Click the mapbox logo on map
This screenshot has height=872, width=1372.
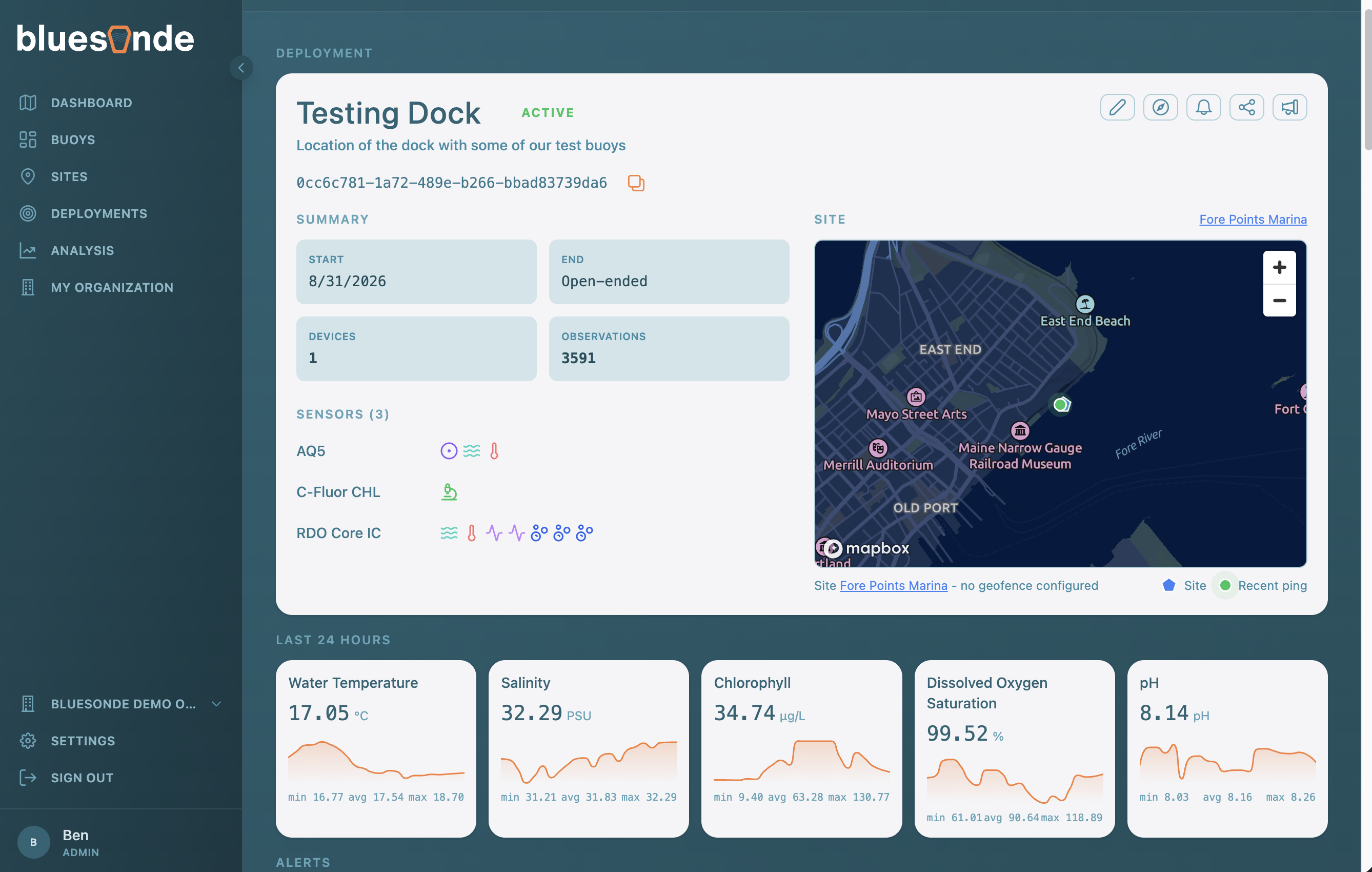[866, 548]
